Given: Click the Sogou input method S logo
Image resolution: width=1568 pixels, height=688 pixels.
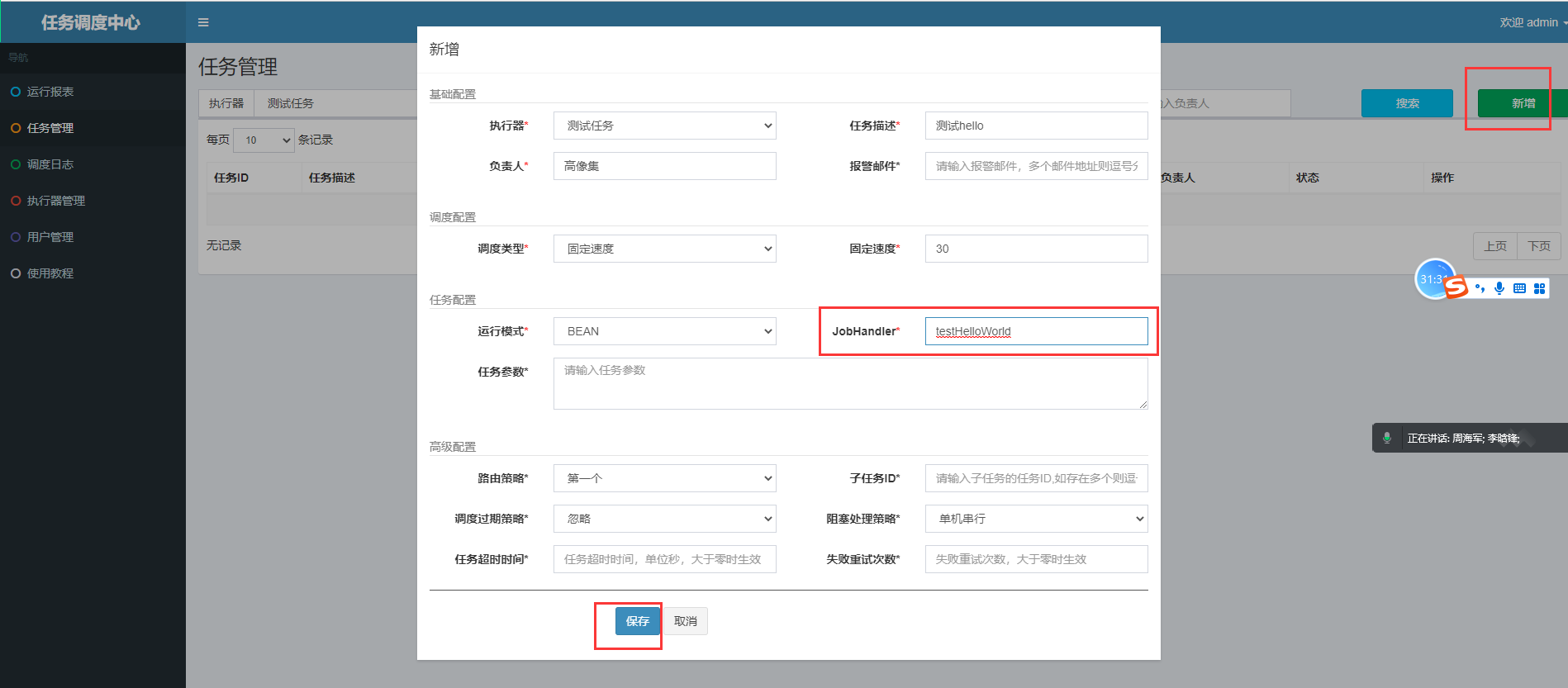Looking at the screenshot, I should coord(1456,287).
